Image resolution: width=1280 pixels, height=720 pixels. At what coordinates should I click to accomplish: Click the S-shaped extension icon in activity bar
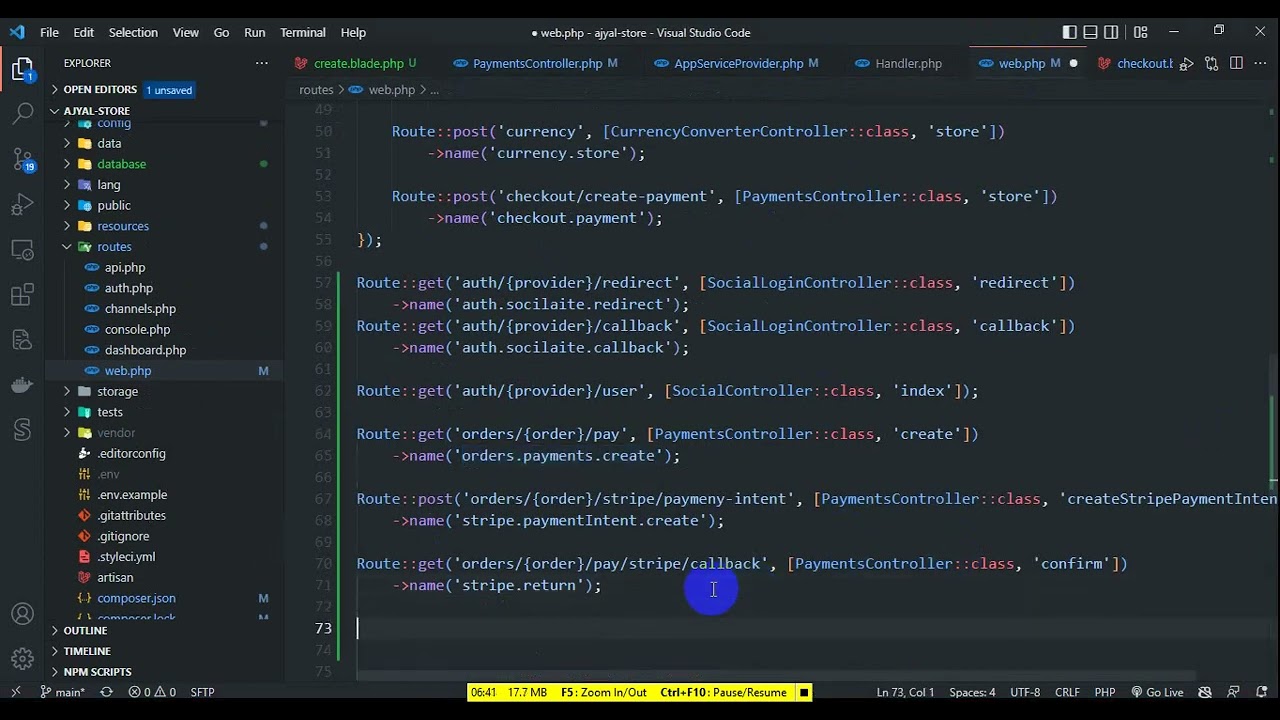click(22, 430)
